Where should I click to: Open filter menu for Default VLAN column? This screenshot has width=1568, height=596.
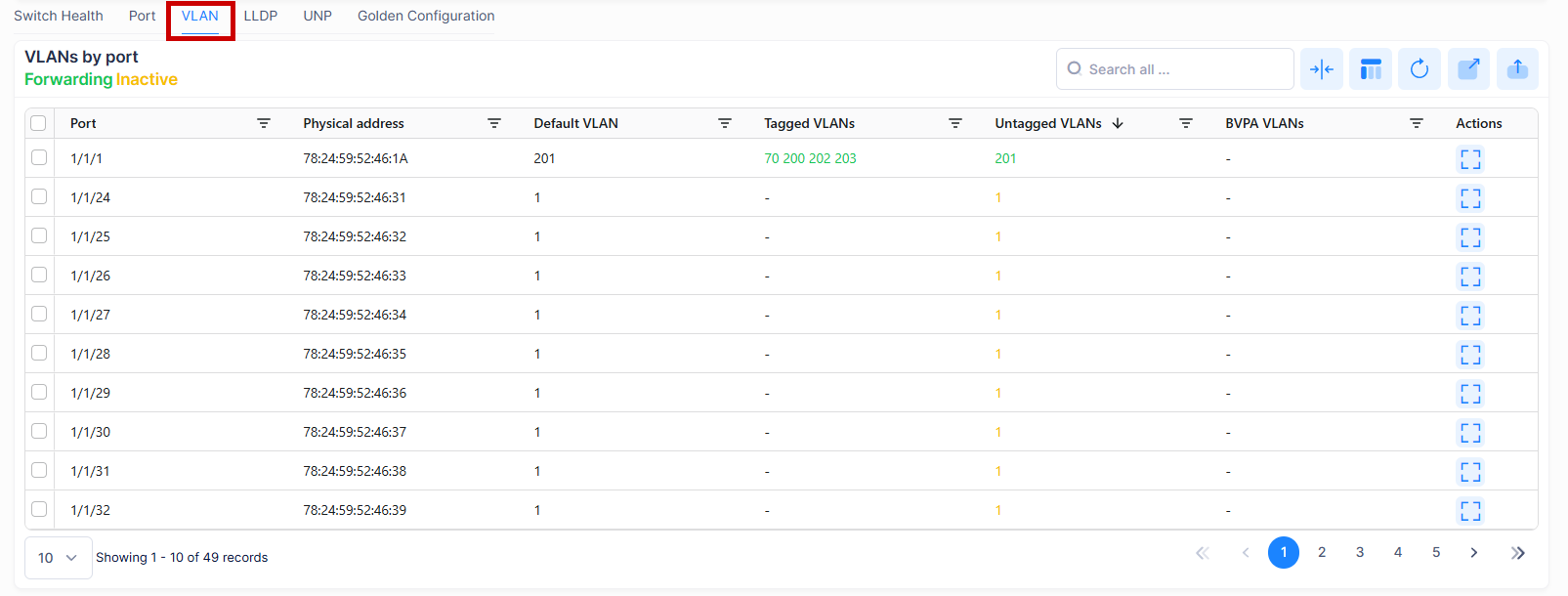[724, 123]
